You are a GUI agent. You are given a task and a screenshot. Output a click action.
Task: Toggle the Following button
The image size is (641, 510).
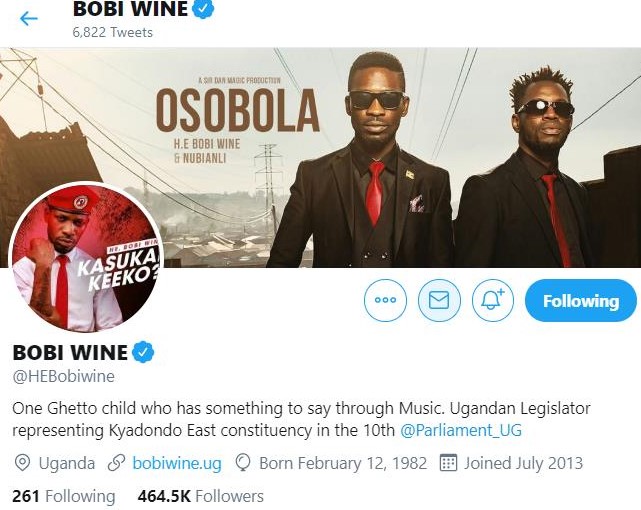click(x=580, y=300)
